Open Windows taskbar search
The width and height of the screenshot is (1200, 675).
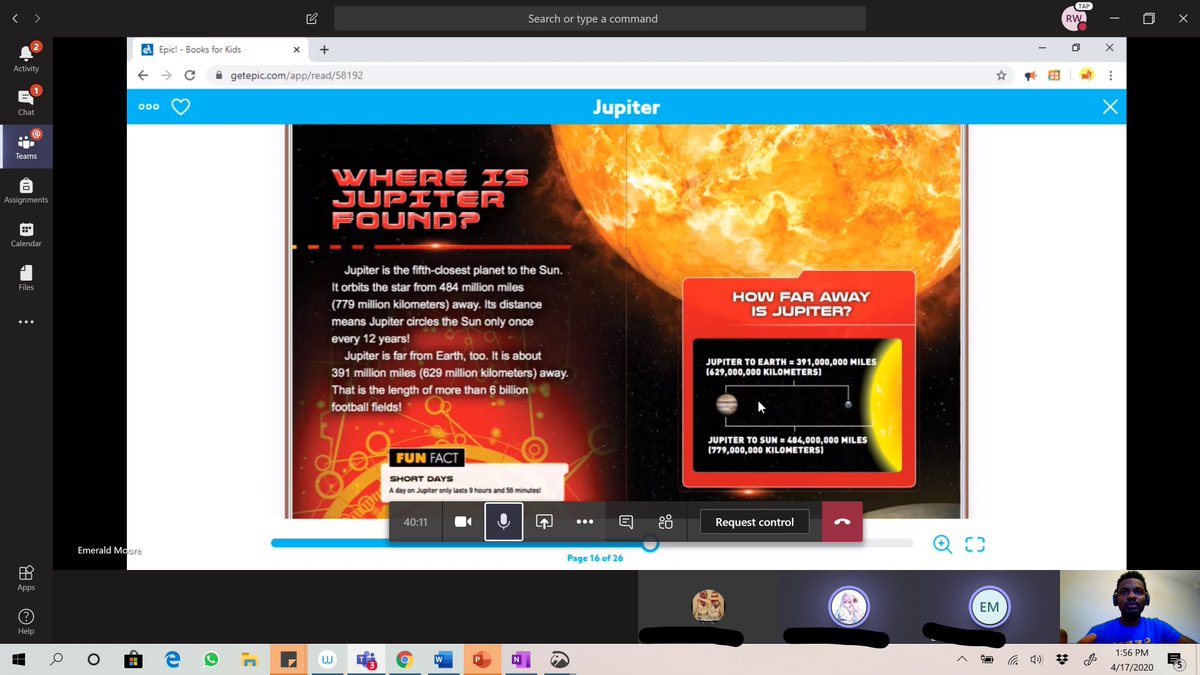[56, 660]
